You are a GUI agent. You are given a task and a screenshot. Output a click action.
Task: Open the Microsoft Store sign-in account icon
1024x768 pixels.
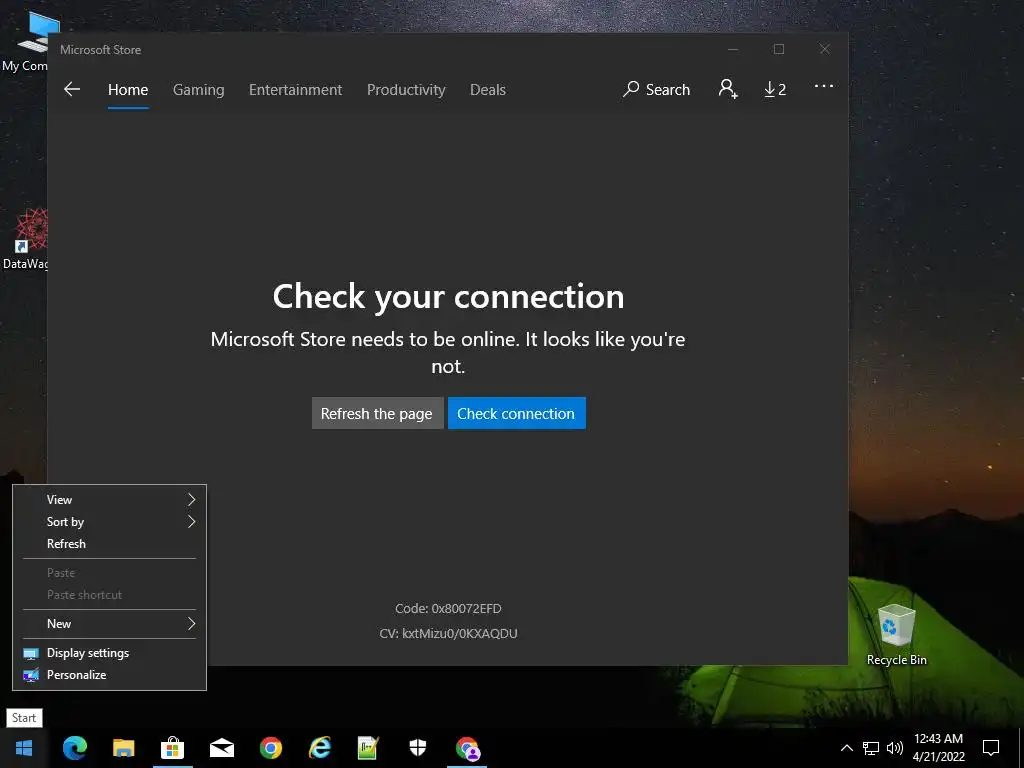[x=728, y=89]
